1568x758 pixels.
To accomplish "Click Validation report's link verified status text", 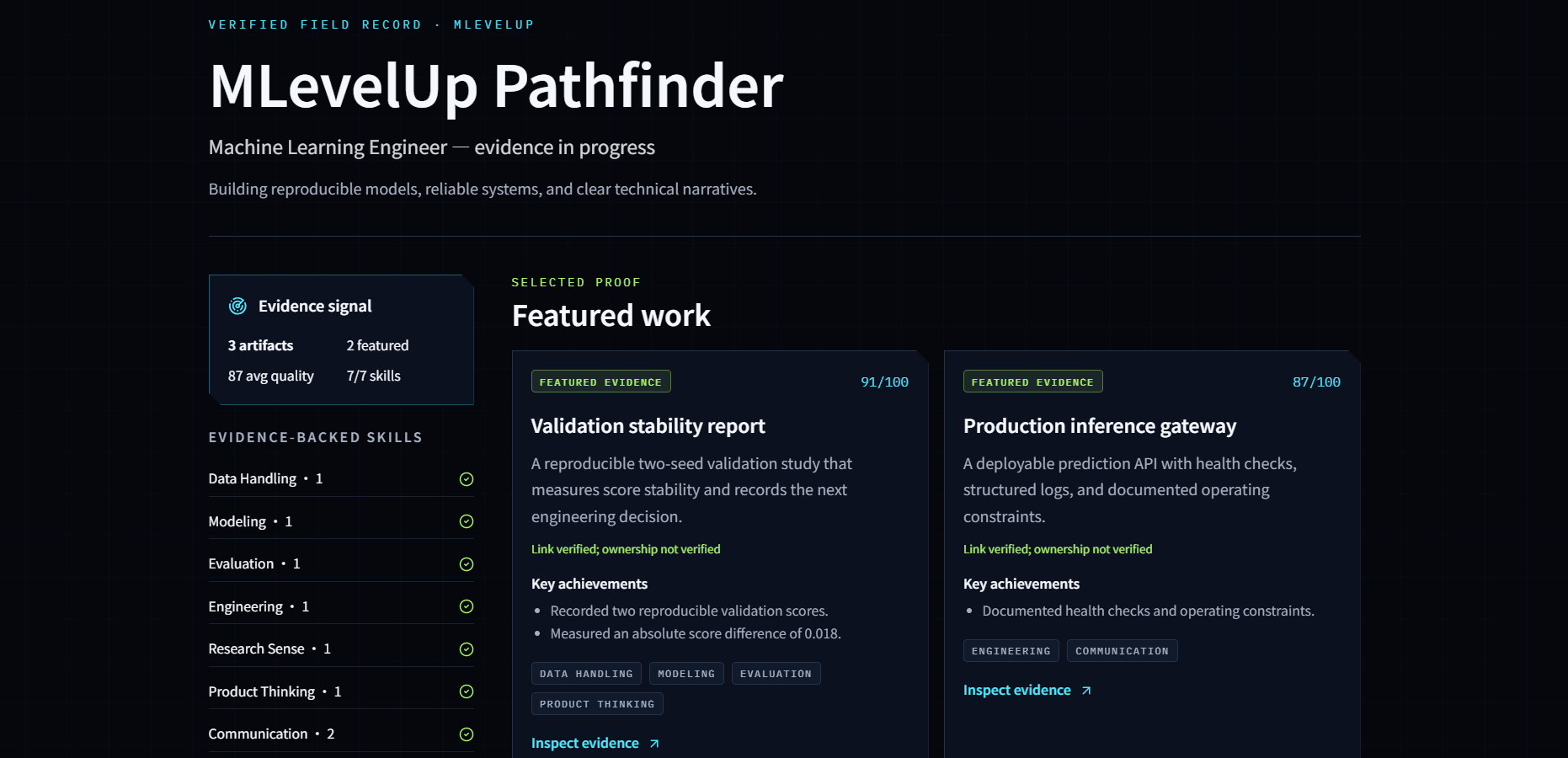I will pyautogui.click(x=626, y=549).
